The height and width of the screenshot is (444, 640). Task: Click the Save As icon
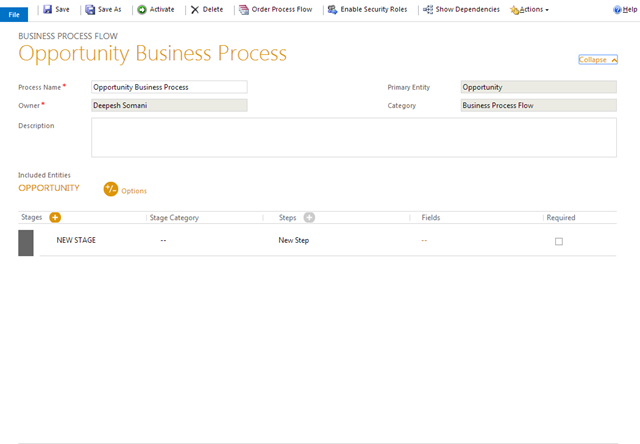[90, 9]
